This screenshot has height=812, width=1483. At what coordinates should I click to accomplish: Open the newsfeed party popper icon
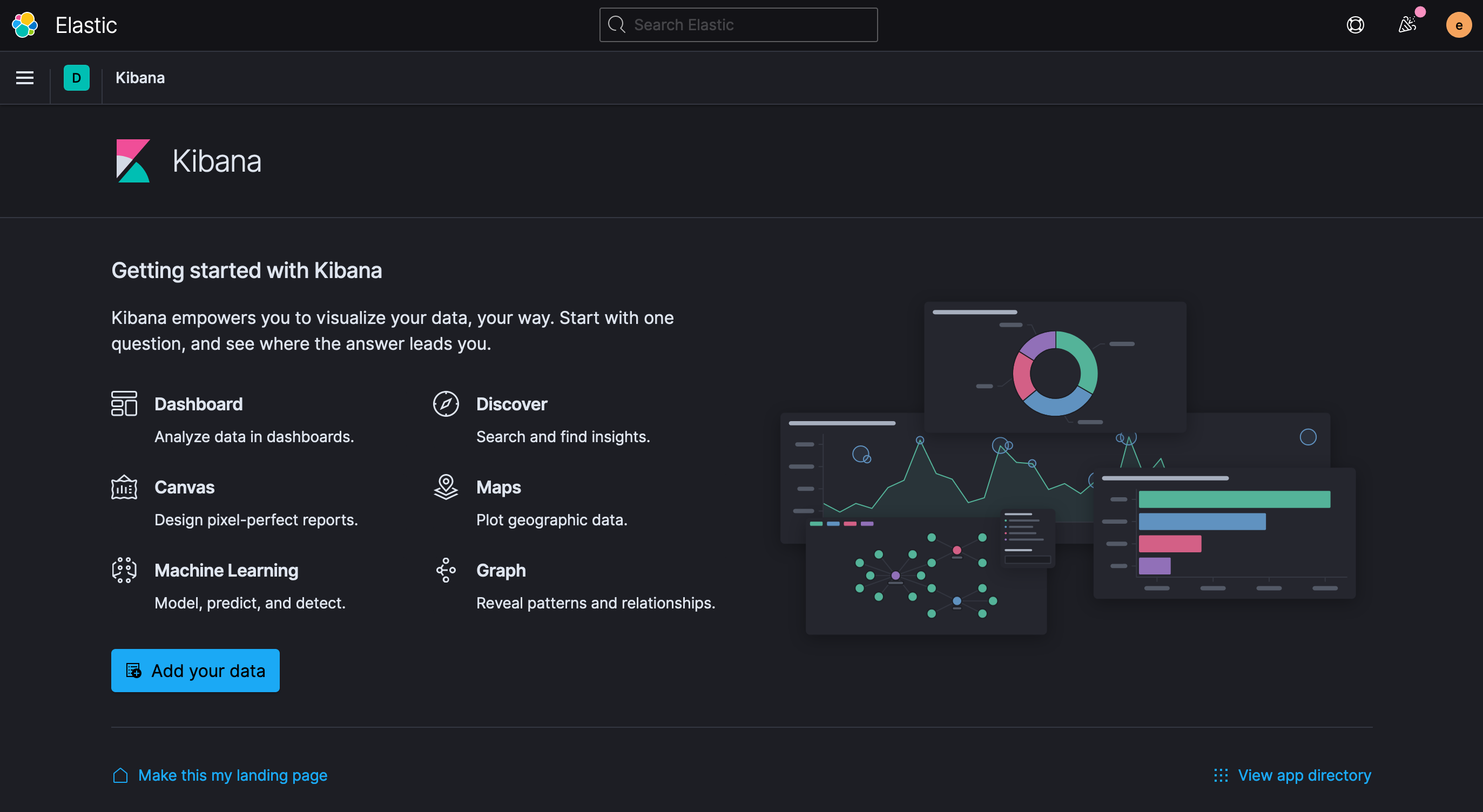point(1407,25)
